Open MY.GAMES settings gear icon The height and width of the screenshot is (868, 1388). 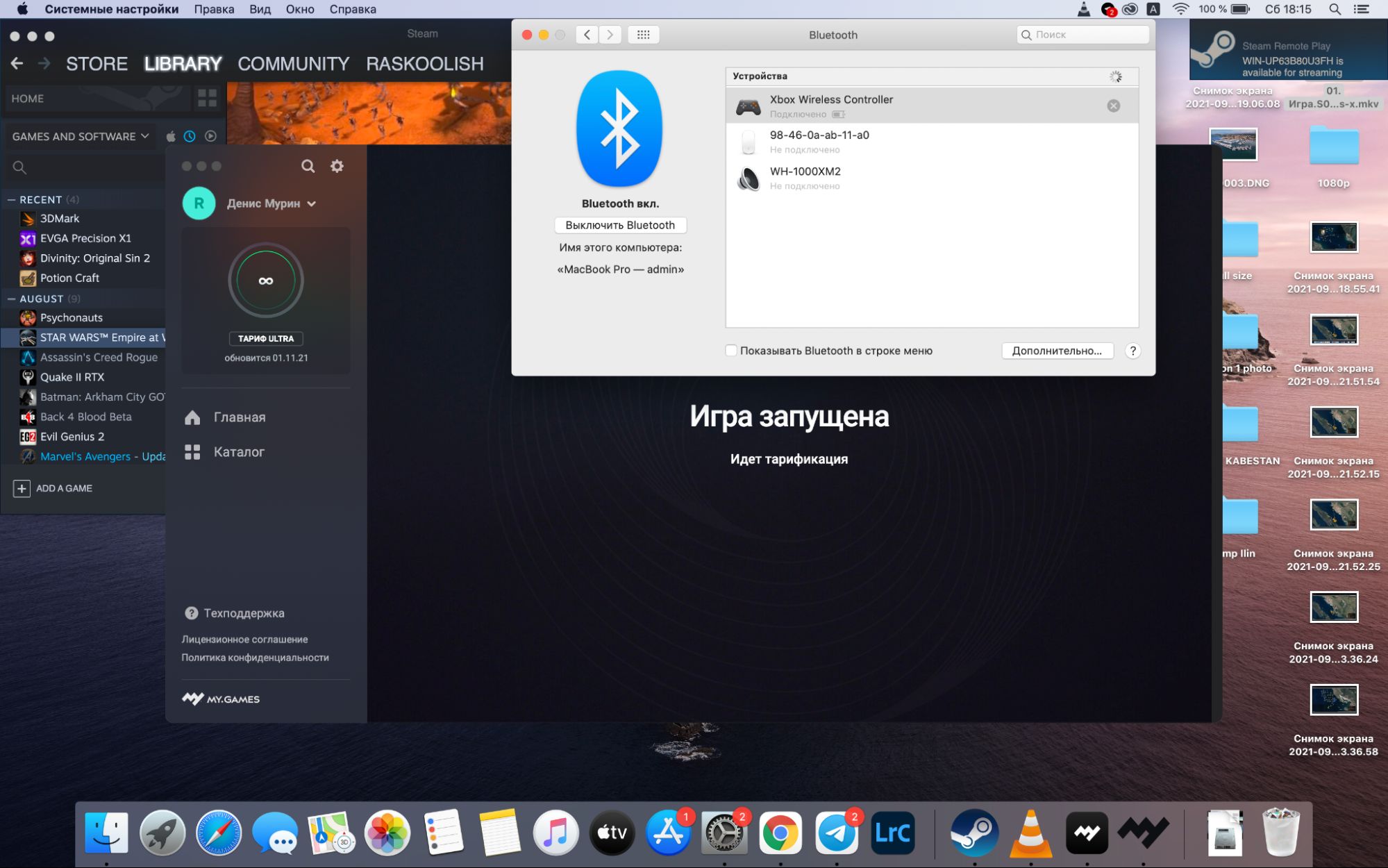click(337, 166)
